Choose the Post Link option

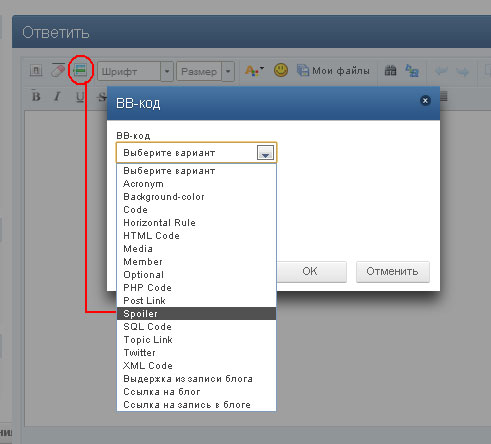[x=196, y=301]
